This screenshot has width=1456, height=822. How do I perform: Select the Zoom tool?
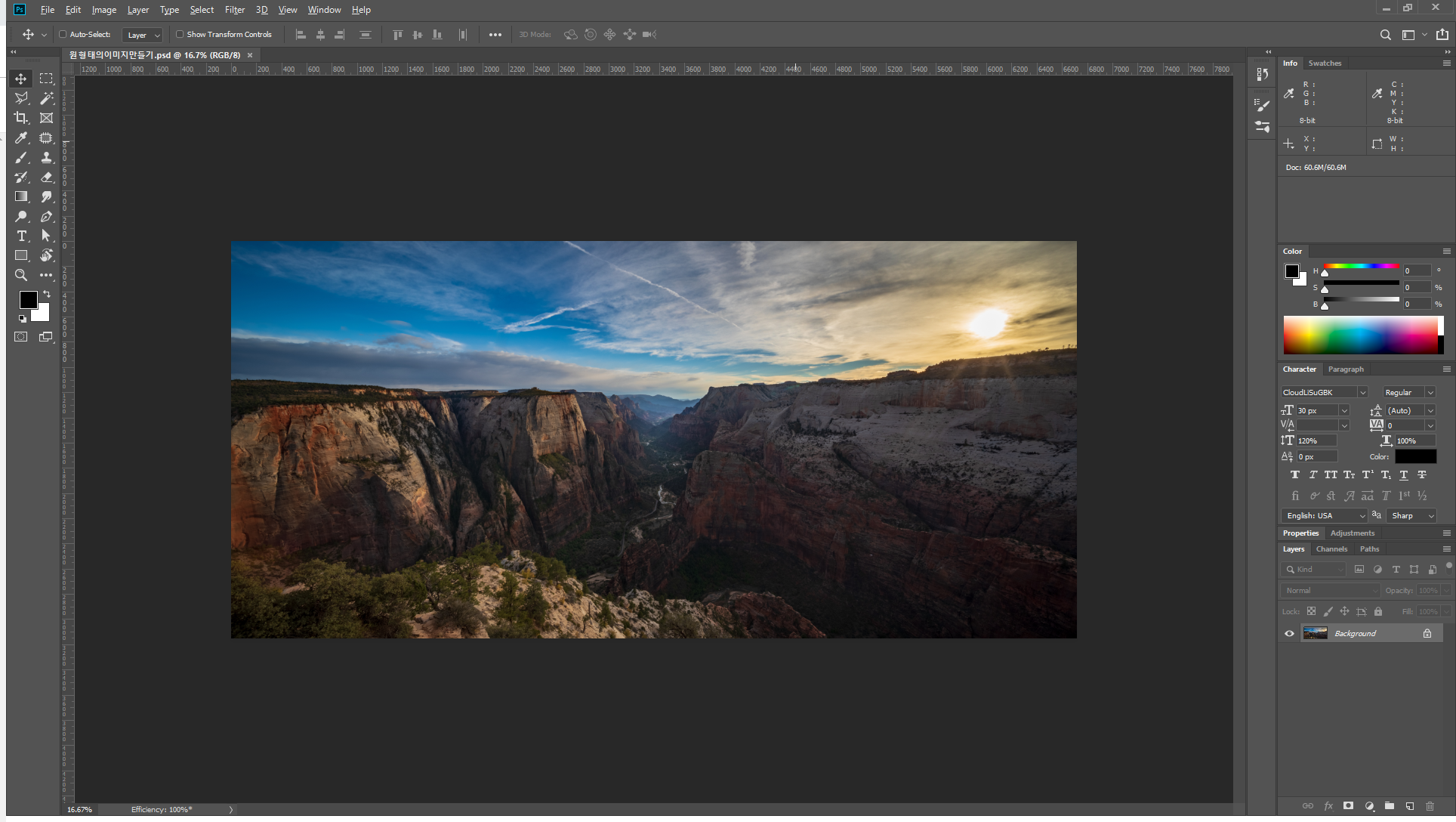coord(21,275)
